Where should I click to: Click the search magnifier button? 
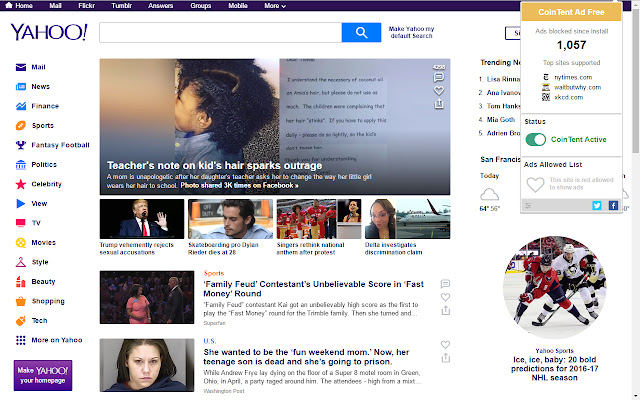click(355, 33)
